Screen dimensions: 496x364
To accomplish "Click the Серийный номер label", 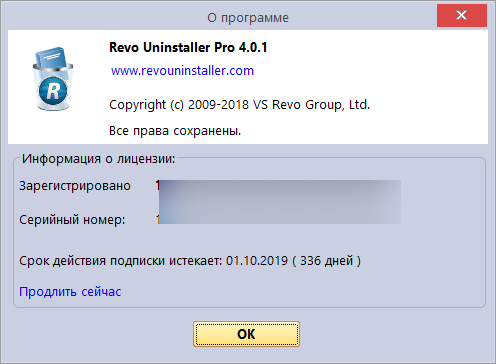I will [x=72, y=220].
